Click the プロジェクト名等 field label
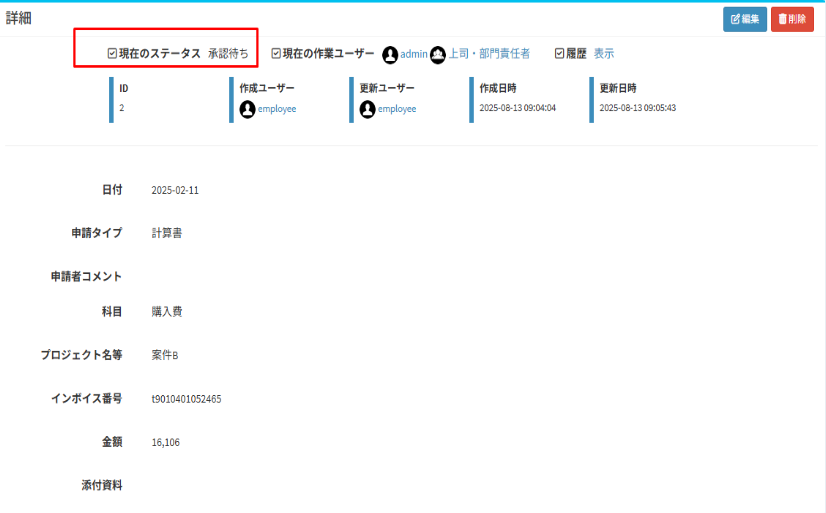Screen dimensions: 826x513 81,355
